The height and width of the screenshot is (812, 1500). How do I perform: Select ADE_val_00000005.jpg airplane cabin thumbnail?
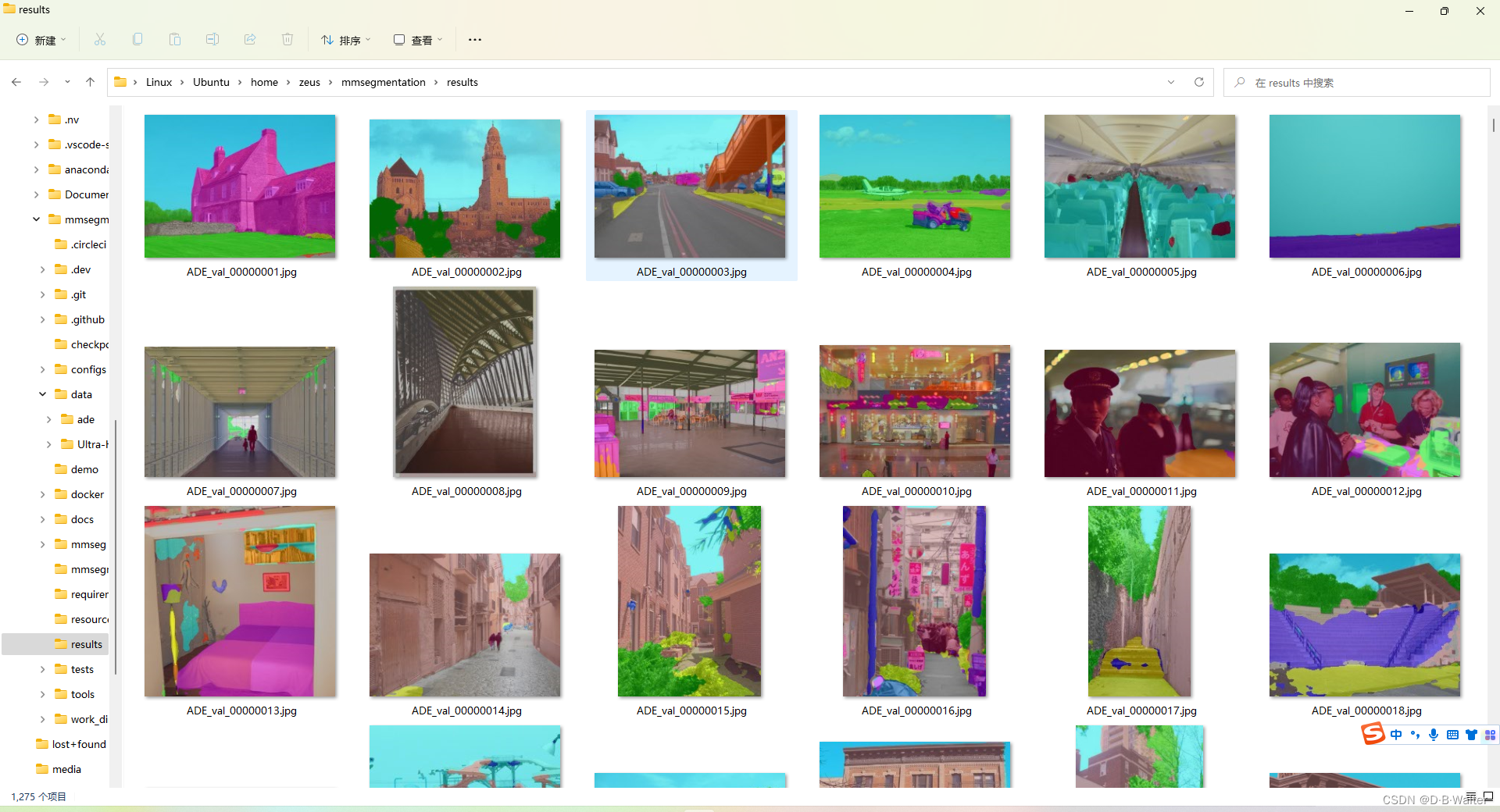1140,186
